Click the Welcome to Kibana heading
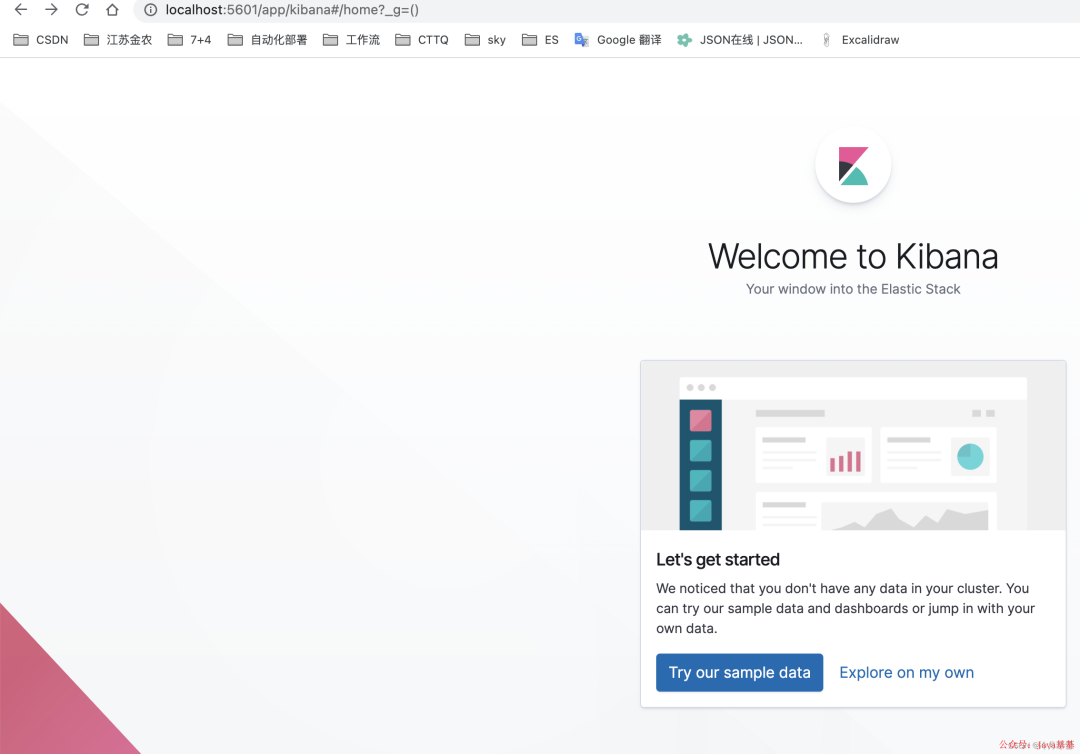Screen dimensions: 1080x754 pyautogui.click(x=853, y=256)
